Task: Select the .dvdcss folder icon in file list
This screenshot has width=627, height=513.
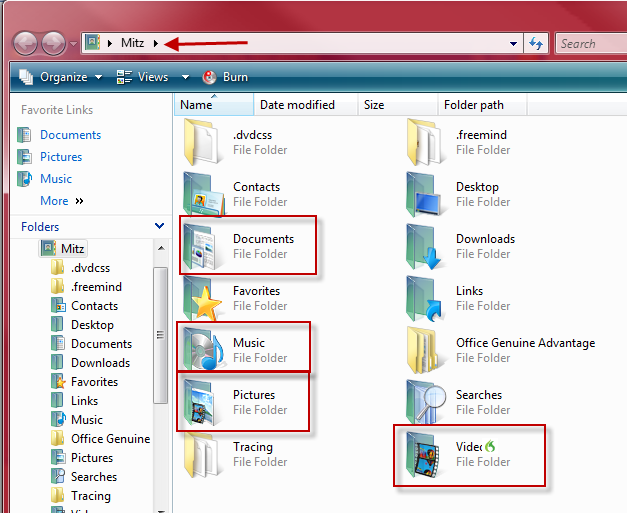Action: click(x=201, y=142)
